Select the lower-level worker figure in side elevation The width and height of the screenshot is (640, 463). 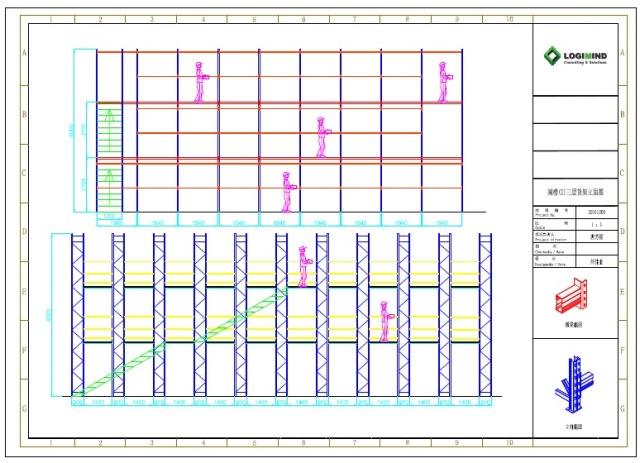tap(386, 321)
